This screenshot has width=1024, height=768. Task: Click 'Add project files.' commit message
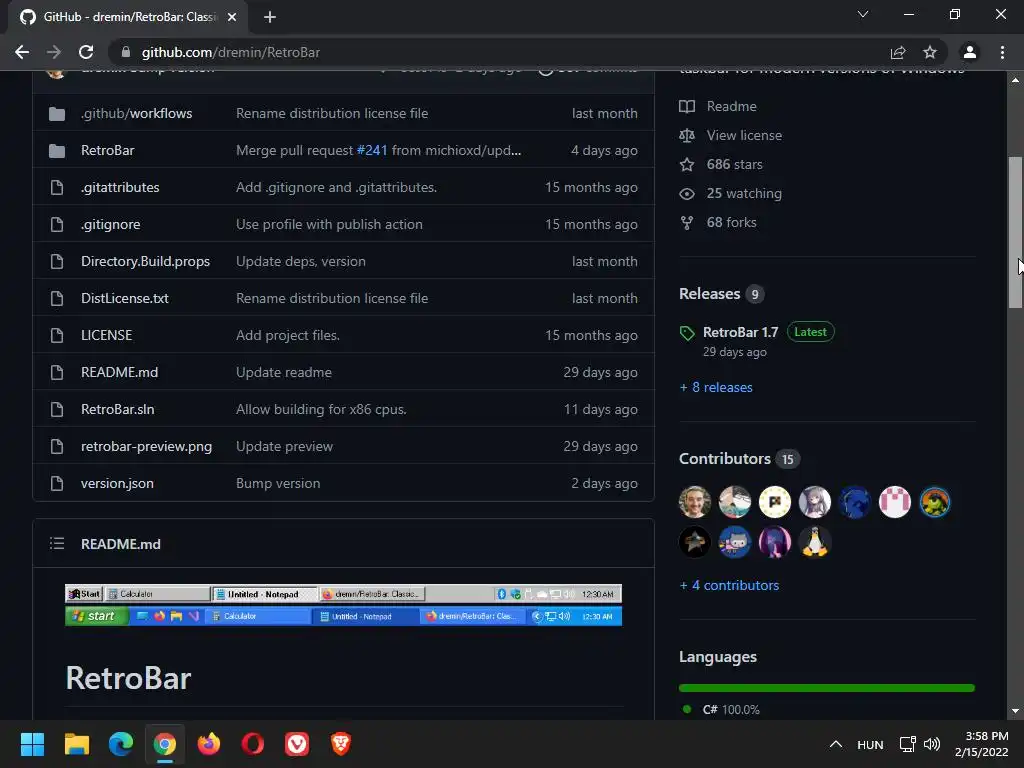click(x=288, y=335)
